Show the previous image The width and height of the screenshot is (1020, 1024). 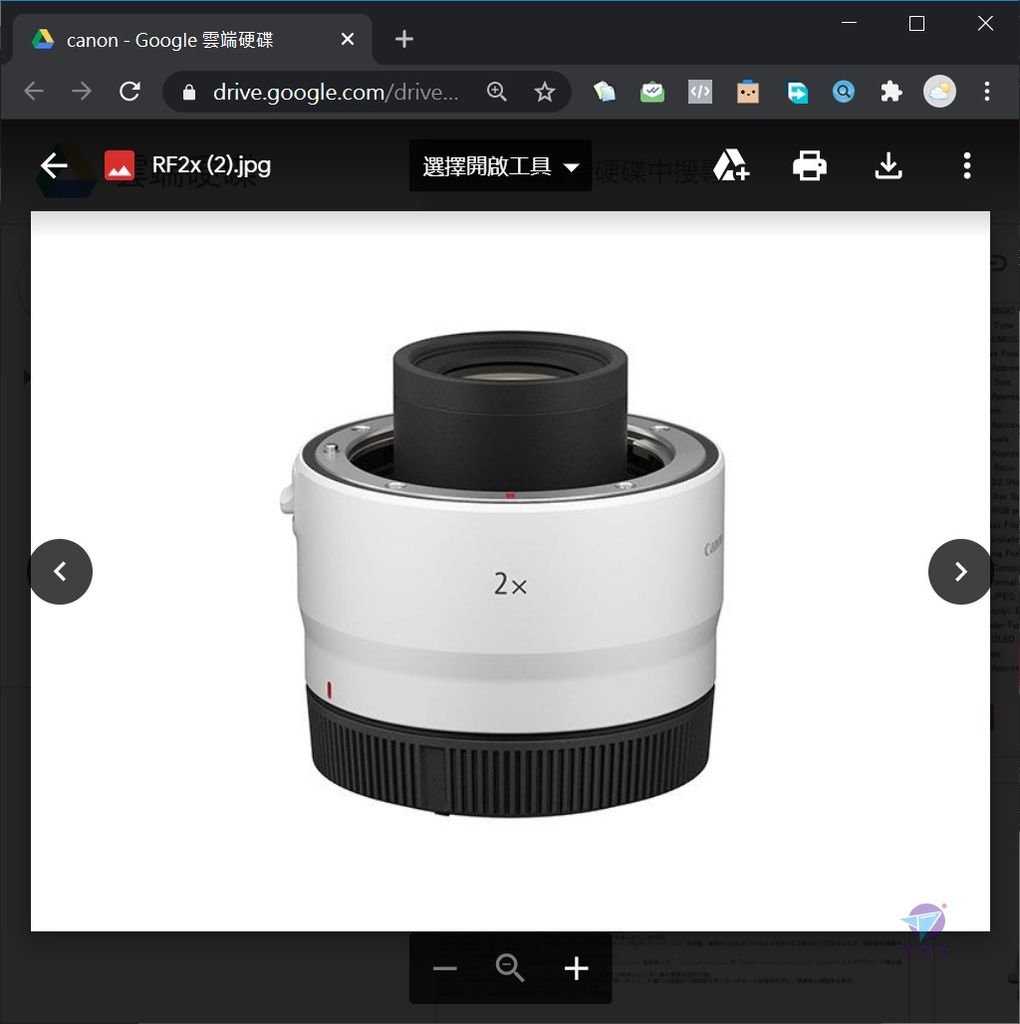point(60,571)
